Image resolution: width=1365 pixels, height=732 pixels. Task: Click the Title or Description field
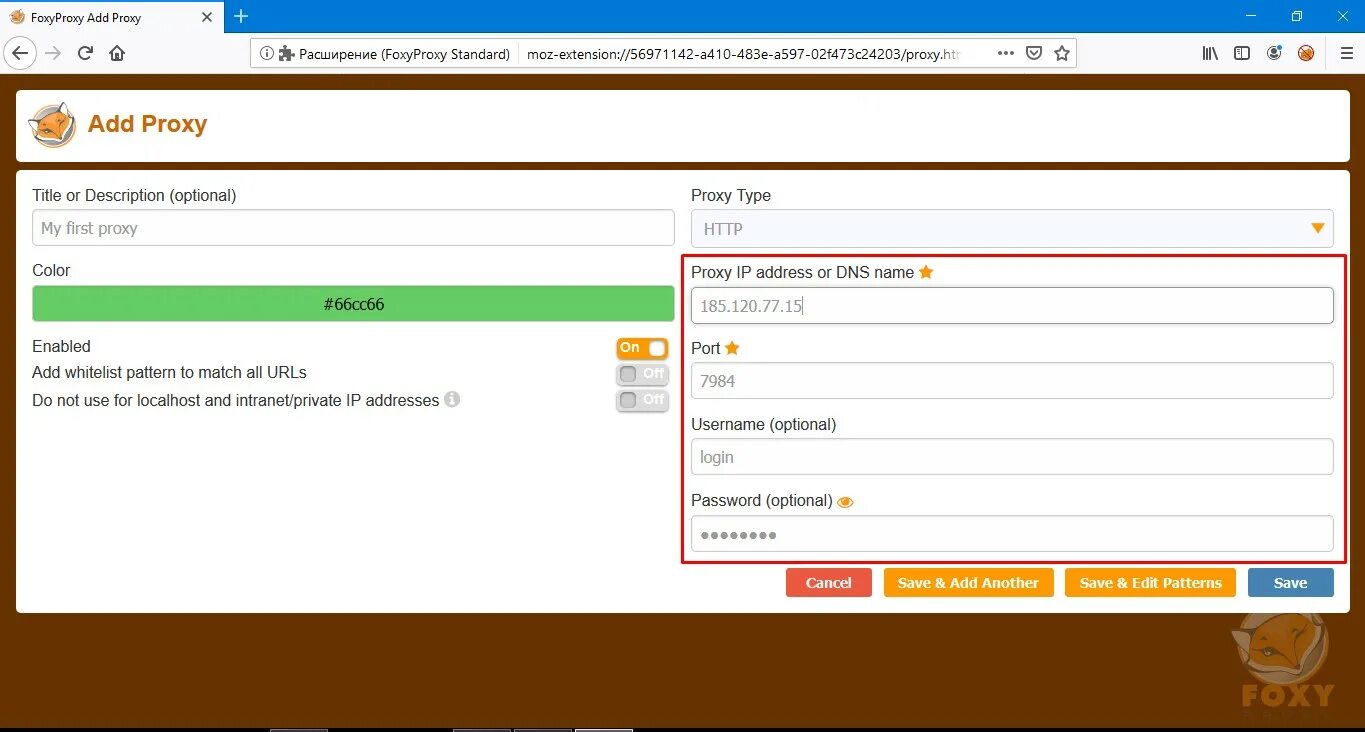353,228
